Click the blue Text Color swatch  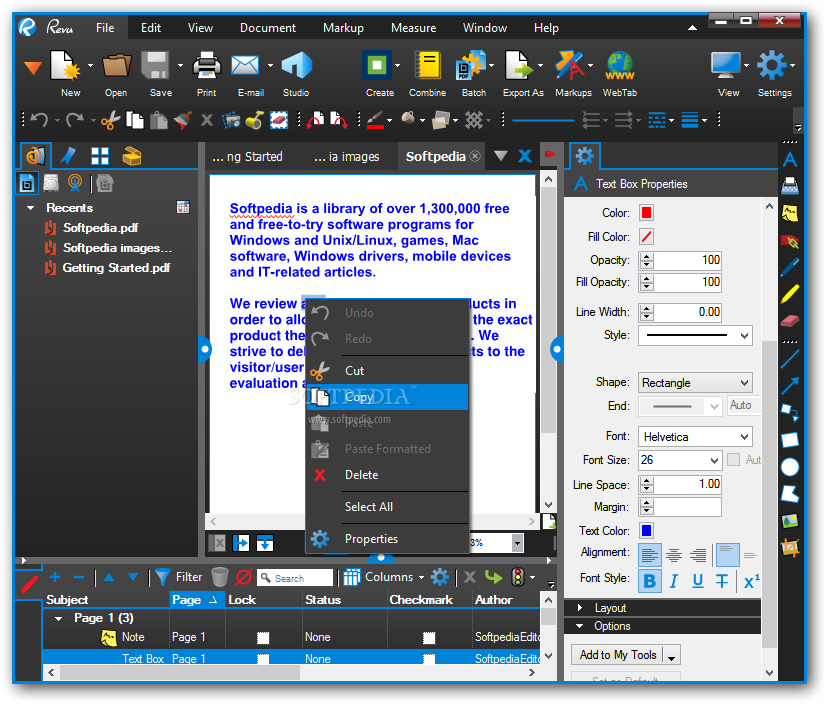(646, 531)
